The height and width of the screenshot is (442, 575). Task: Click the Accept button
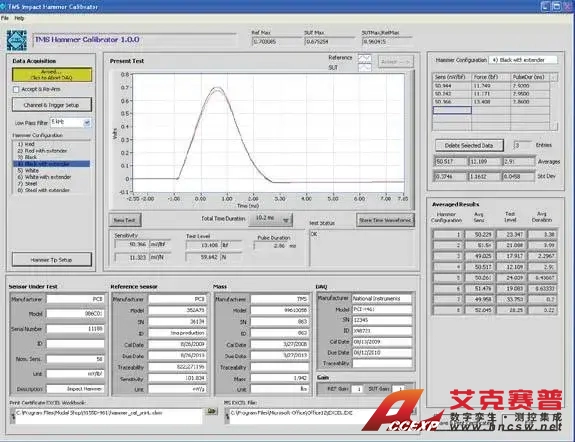click(395, 62)
